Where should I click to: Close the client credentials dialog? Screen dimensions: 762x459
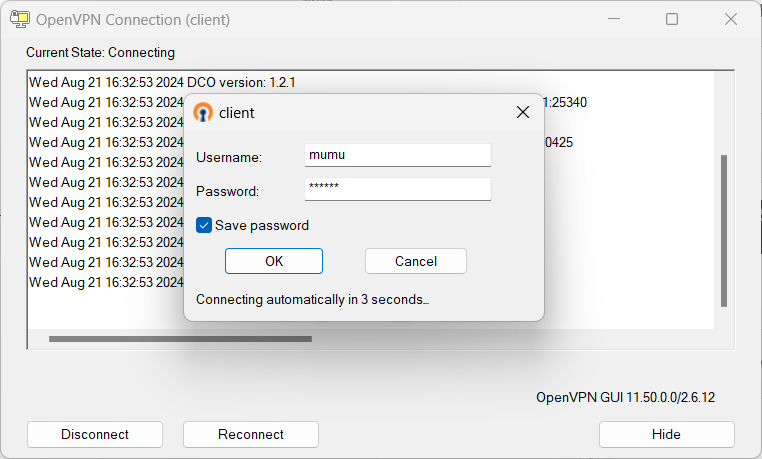[x=522, y=112]
